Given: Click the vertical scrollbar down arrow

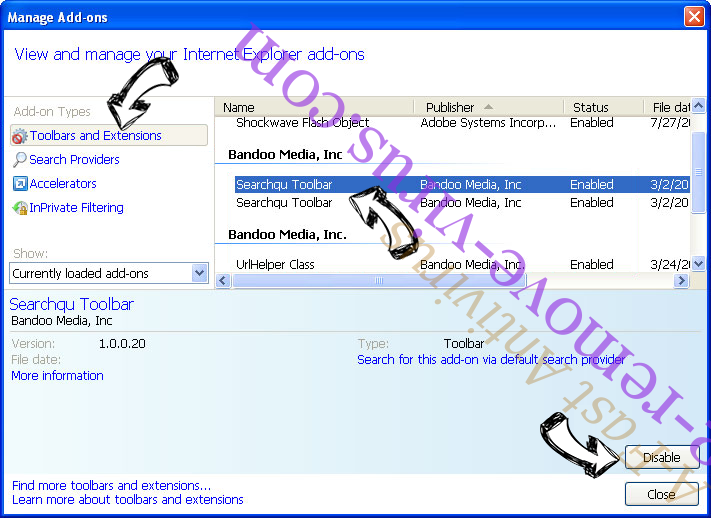Looking at the screenshot, I should pos(698,263).
